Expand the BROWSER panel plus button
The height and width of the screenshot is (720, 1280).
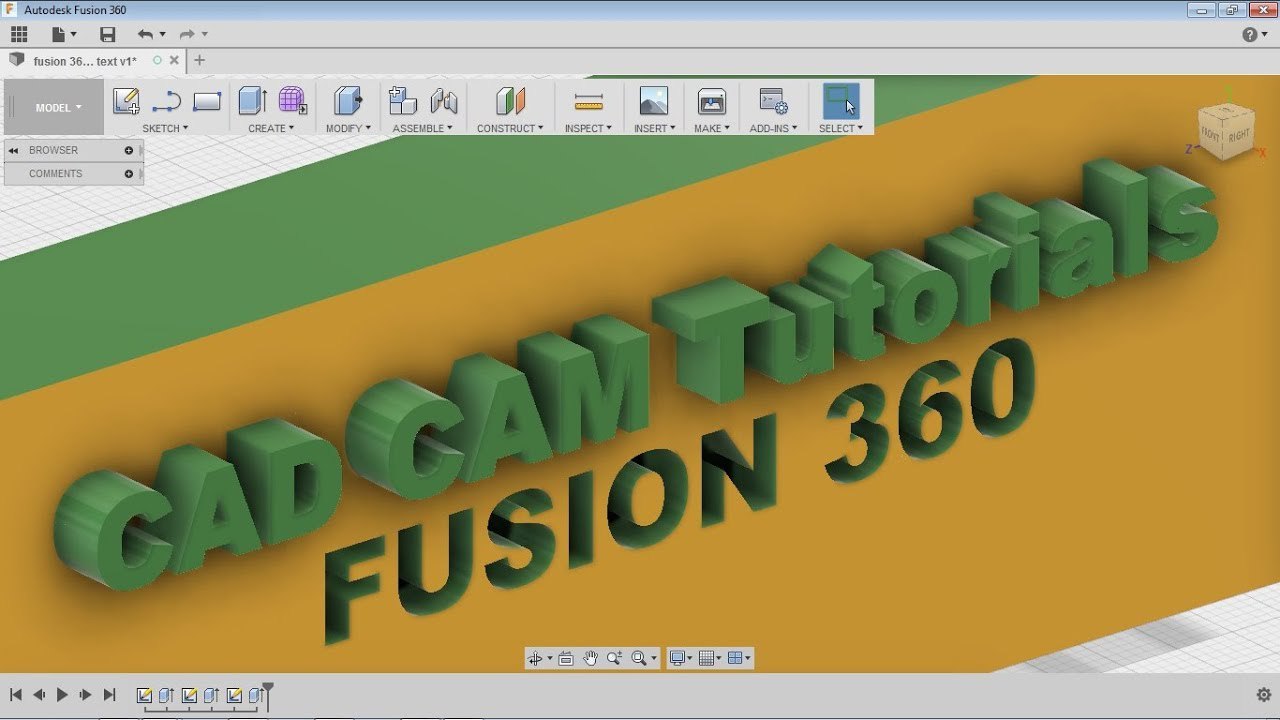129,150
